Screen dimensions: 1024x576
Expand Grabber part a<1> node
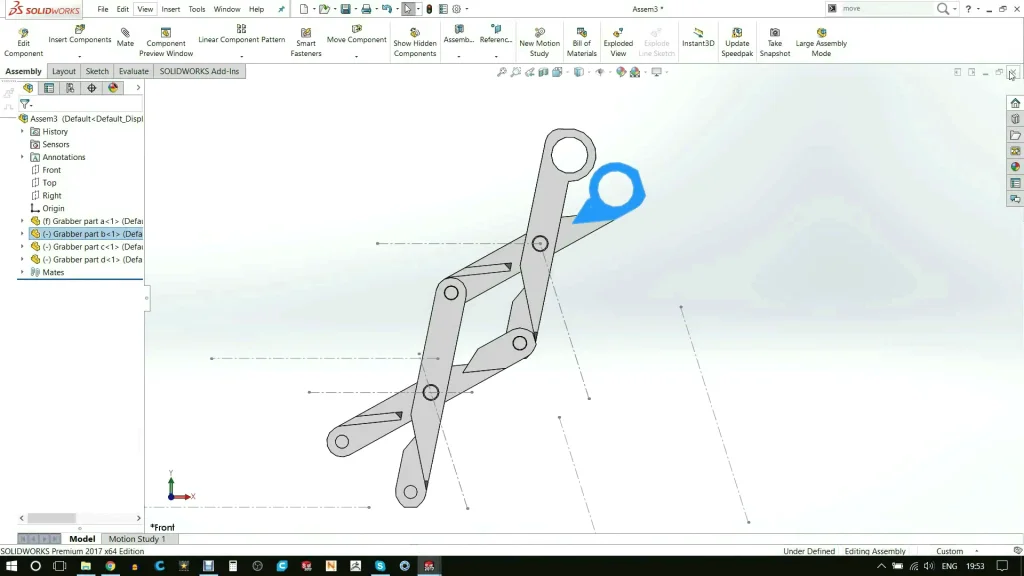point(22,221)
